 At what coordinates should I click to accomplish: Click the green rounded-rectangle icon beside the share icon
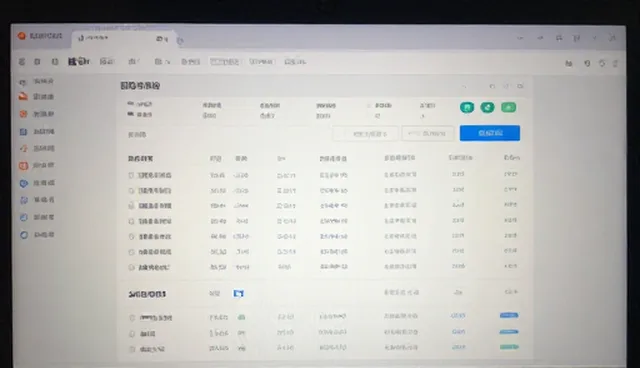(x=509, y=107)
